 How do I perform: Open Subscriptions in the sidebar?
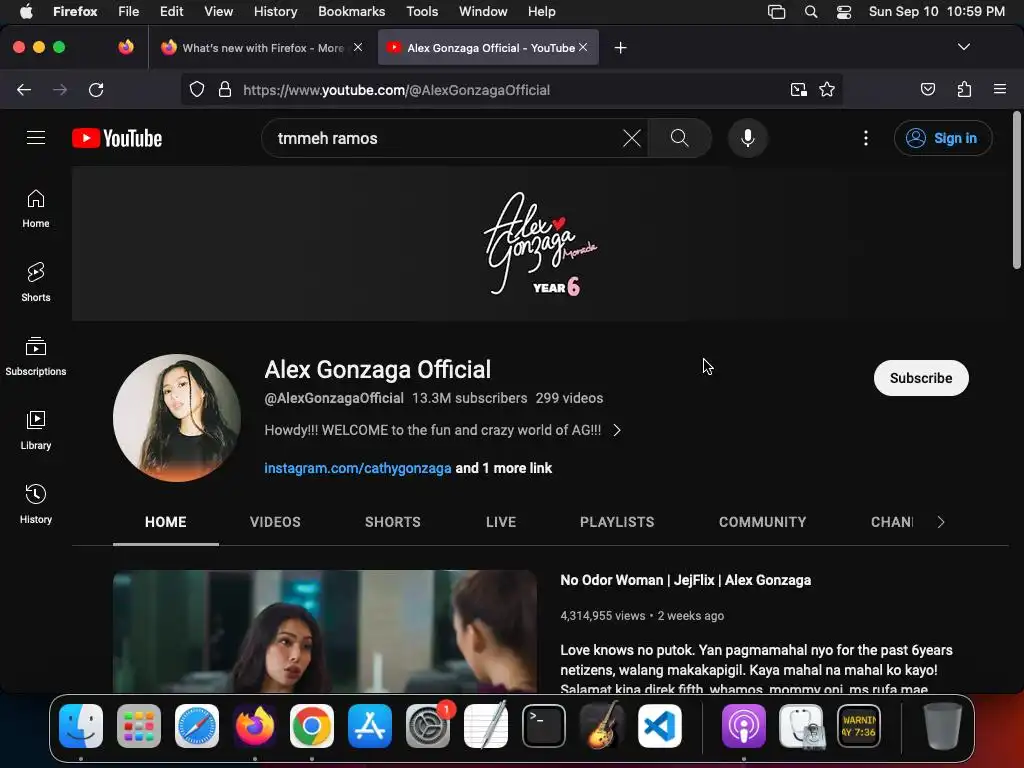click(x=36, y=357)
